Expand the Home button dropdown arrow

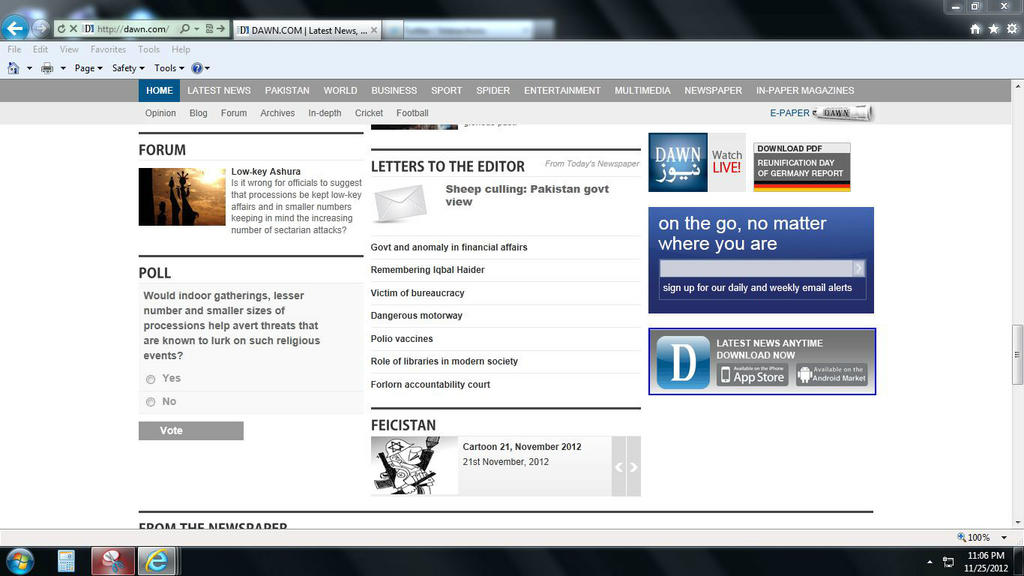[29, 69]
